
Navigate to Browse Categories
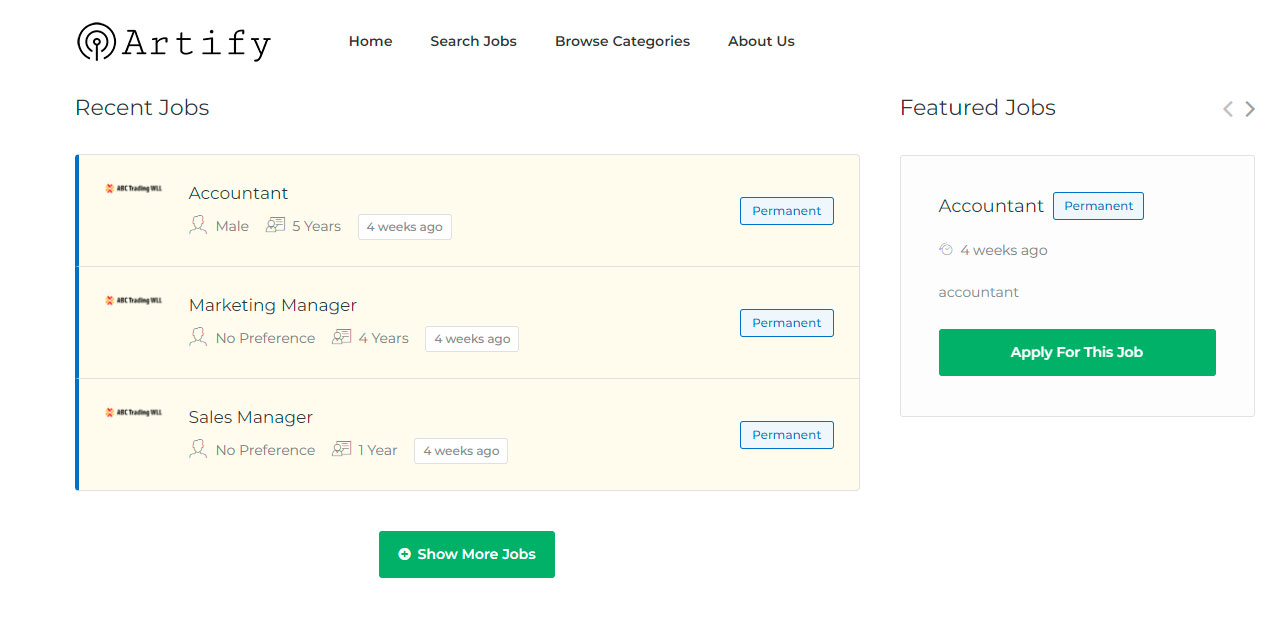coord(622,41)
